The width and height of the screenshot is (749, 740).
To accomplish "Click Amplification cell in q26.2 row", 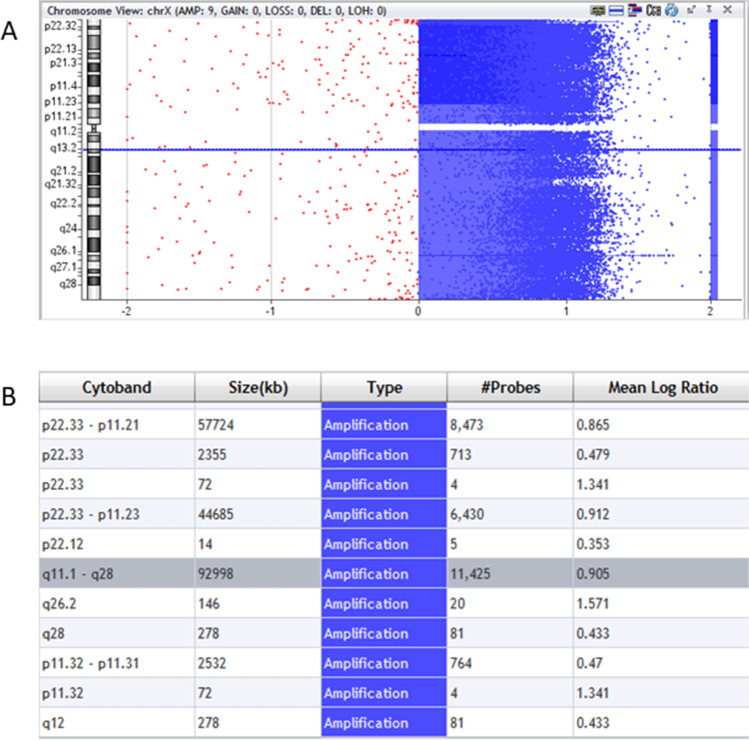I will point(384,603).
